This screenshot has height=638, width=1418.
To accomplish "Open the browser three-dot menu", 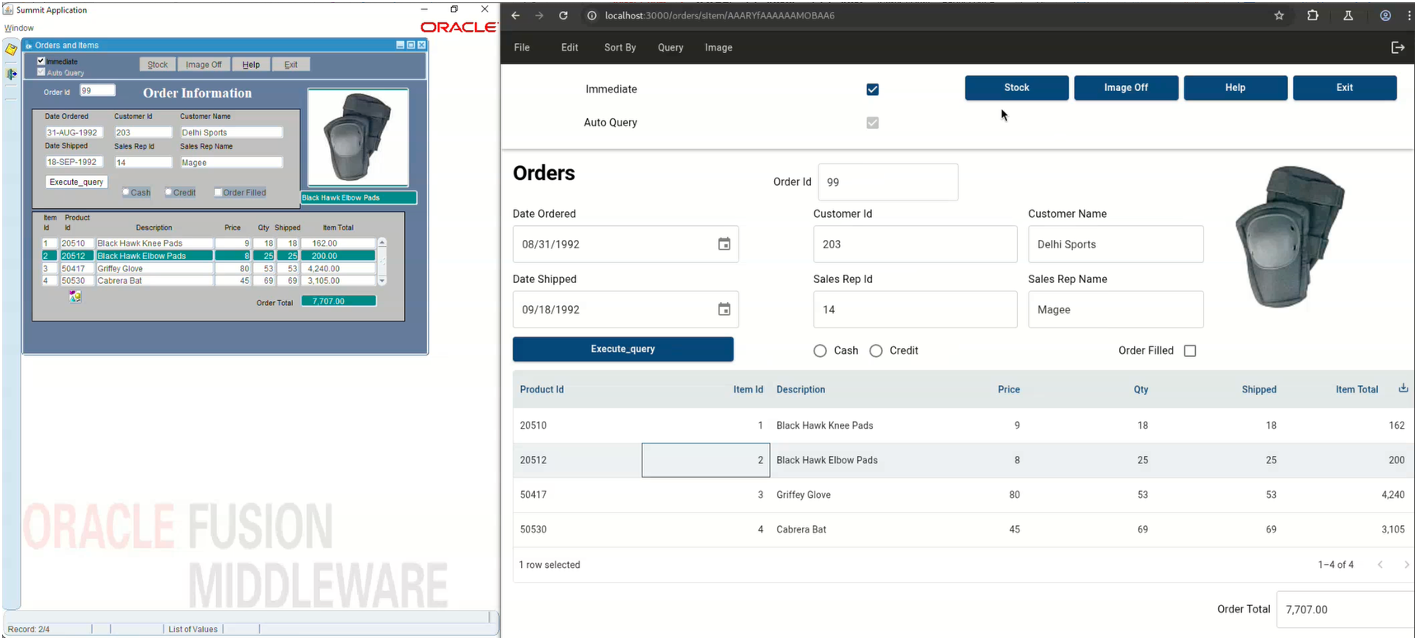I will point(1410,16).
